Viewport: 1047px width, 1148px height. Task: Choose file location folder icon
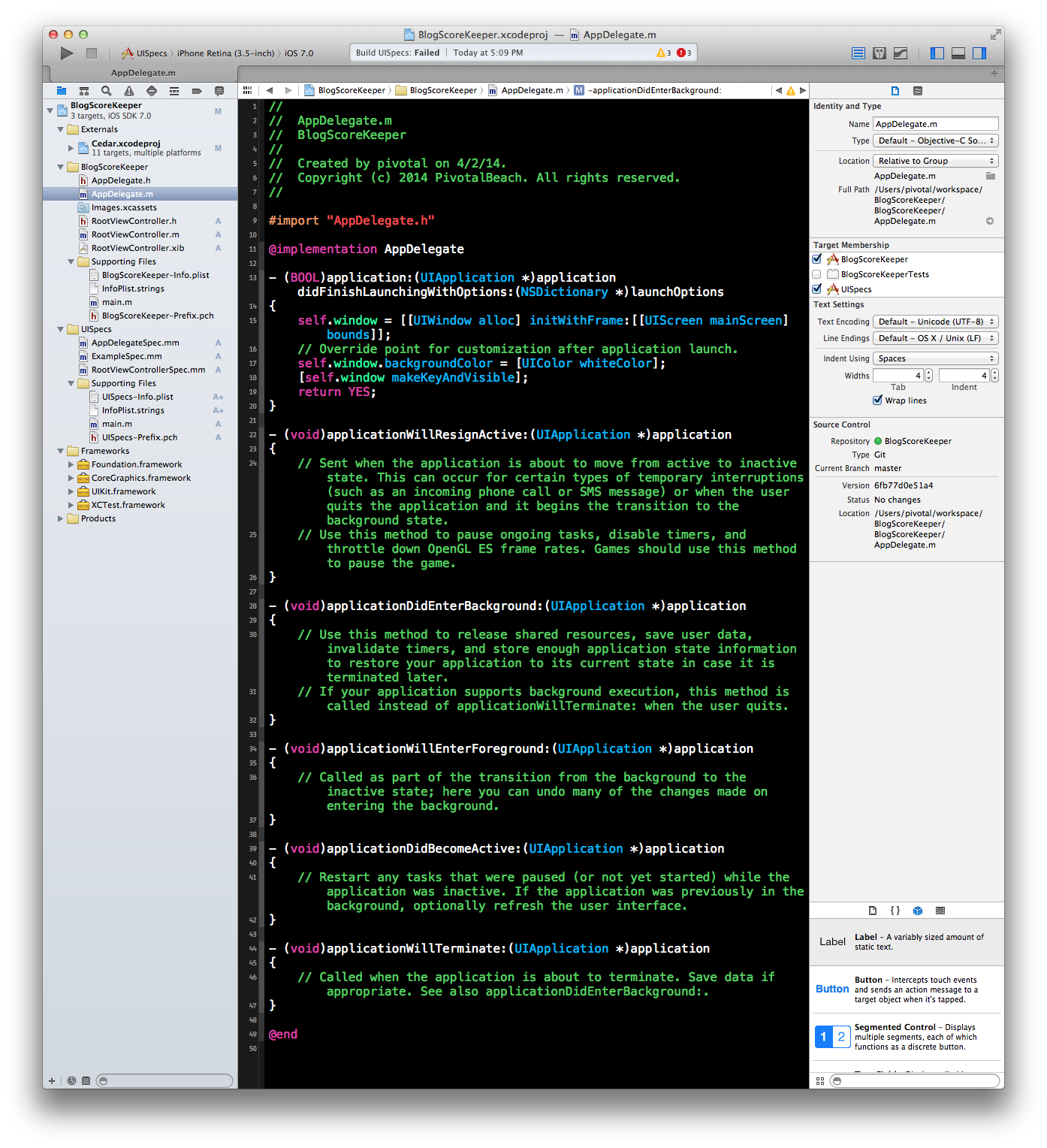coord(991,176)
